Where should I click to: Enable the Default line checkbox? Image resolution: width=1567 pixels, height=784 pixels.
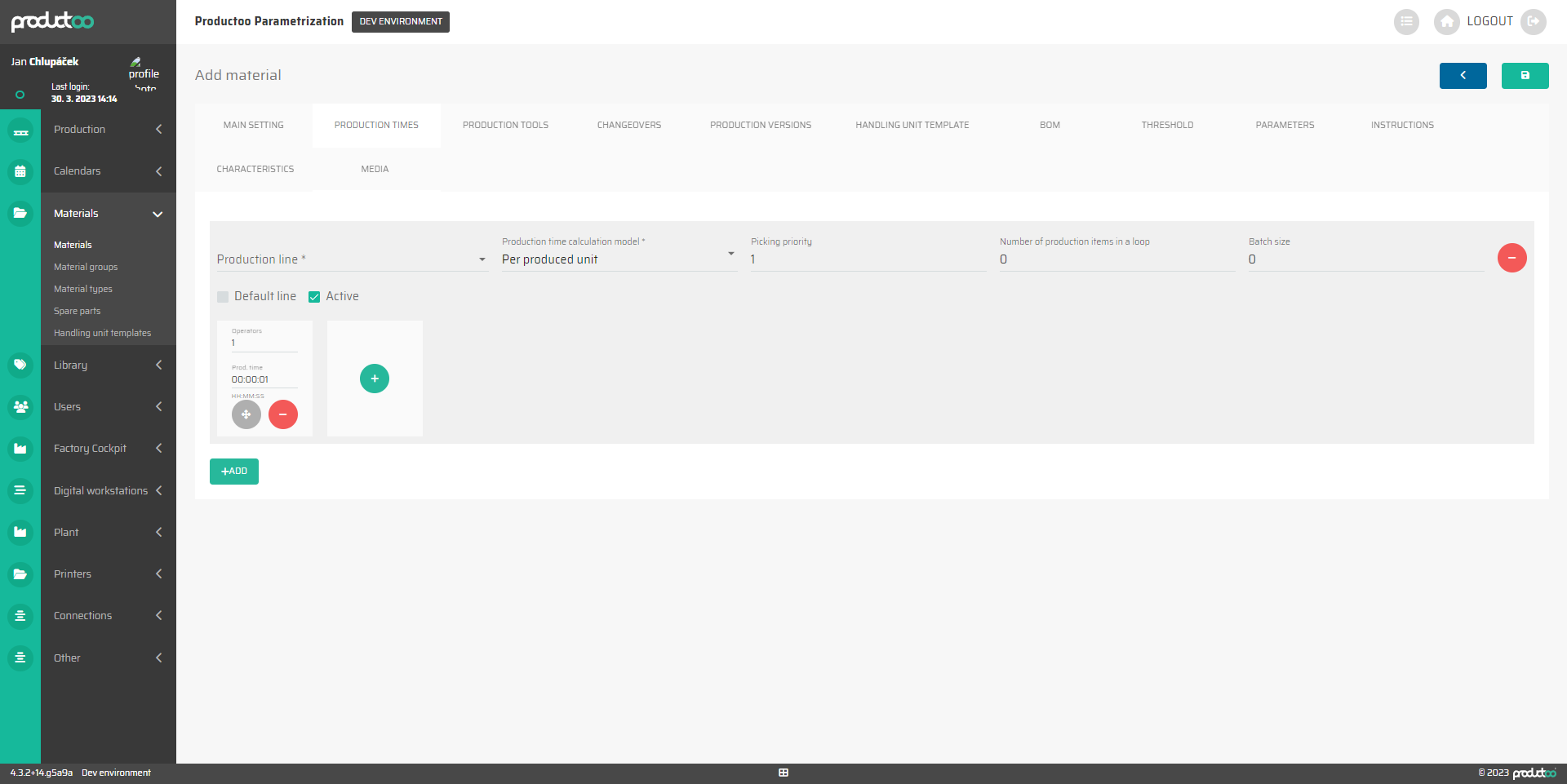coord(223,297)
